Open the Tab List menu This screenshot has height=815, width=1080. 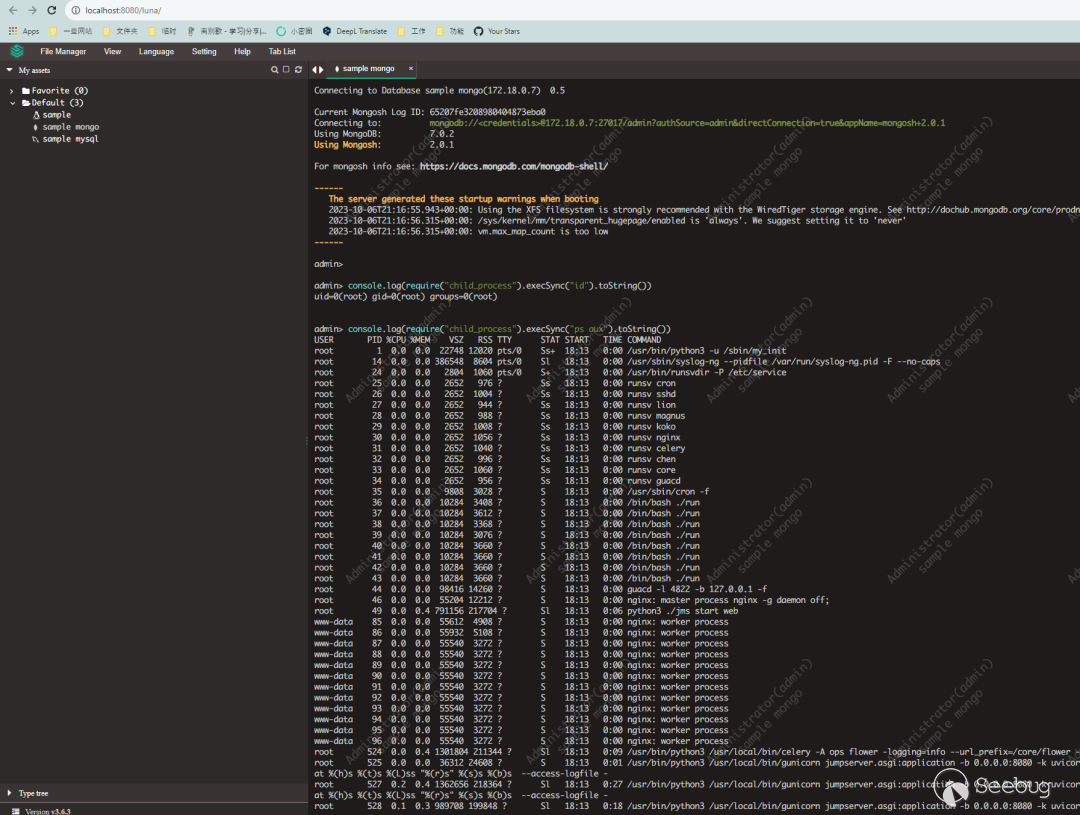(282, 51)
